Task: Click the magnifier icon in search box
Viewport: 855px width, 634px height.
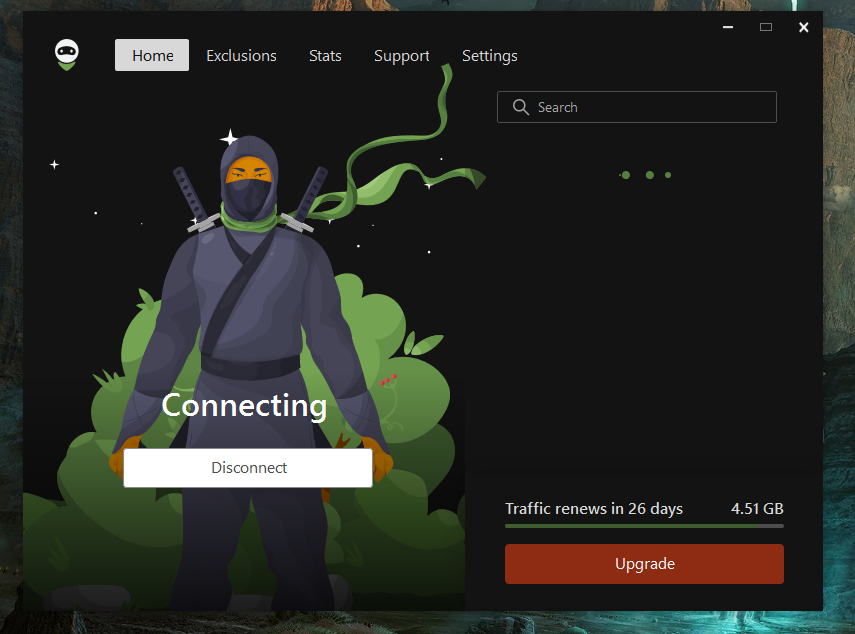Action: pos(521,107)
